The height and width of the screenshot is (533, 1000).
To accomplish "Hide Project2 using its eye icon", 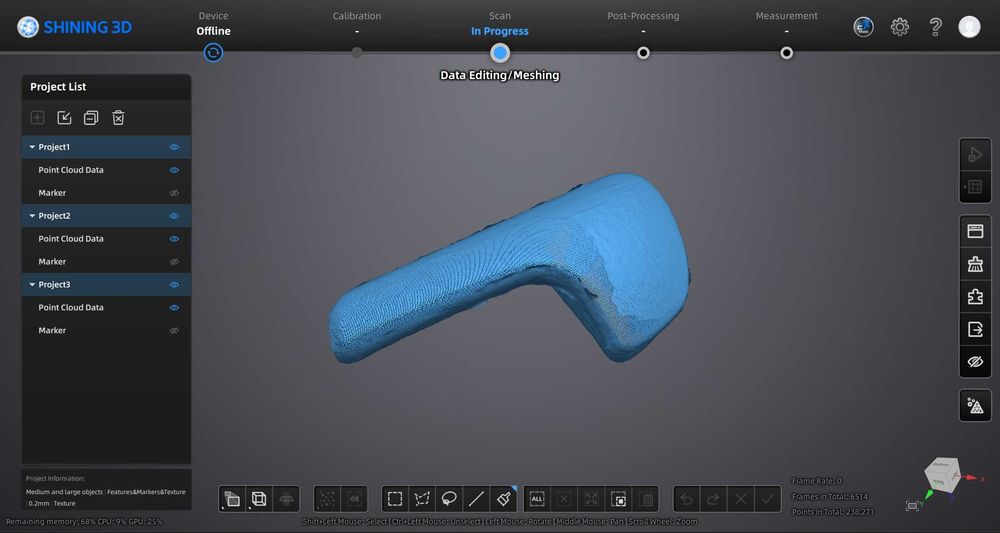I will tap(174, 216).
